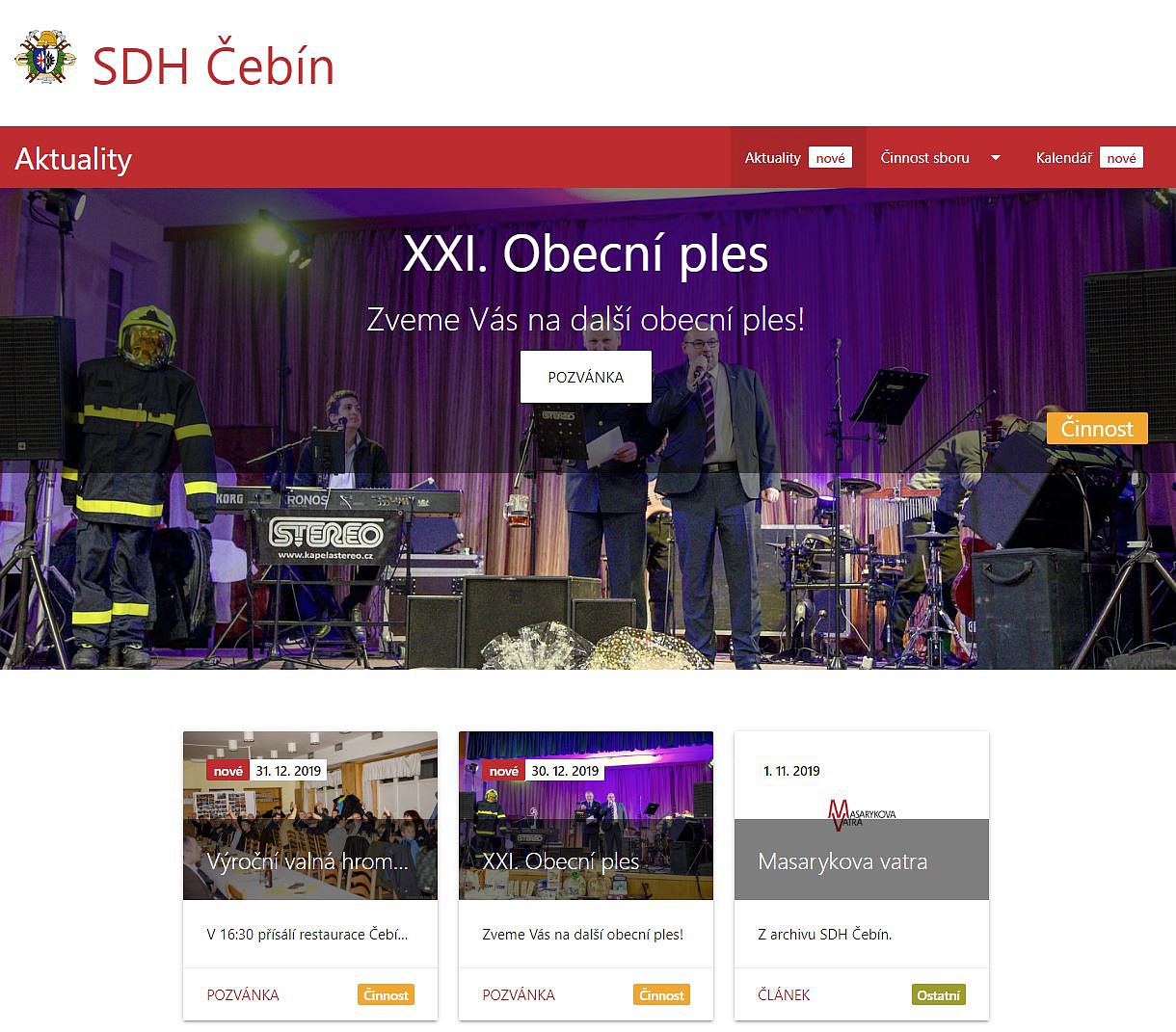
Task: Click Činnost tag on Výroční valná card
Action: point(387,995)
